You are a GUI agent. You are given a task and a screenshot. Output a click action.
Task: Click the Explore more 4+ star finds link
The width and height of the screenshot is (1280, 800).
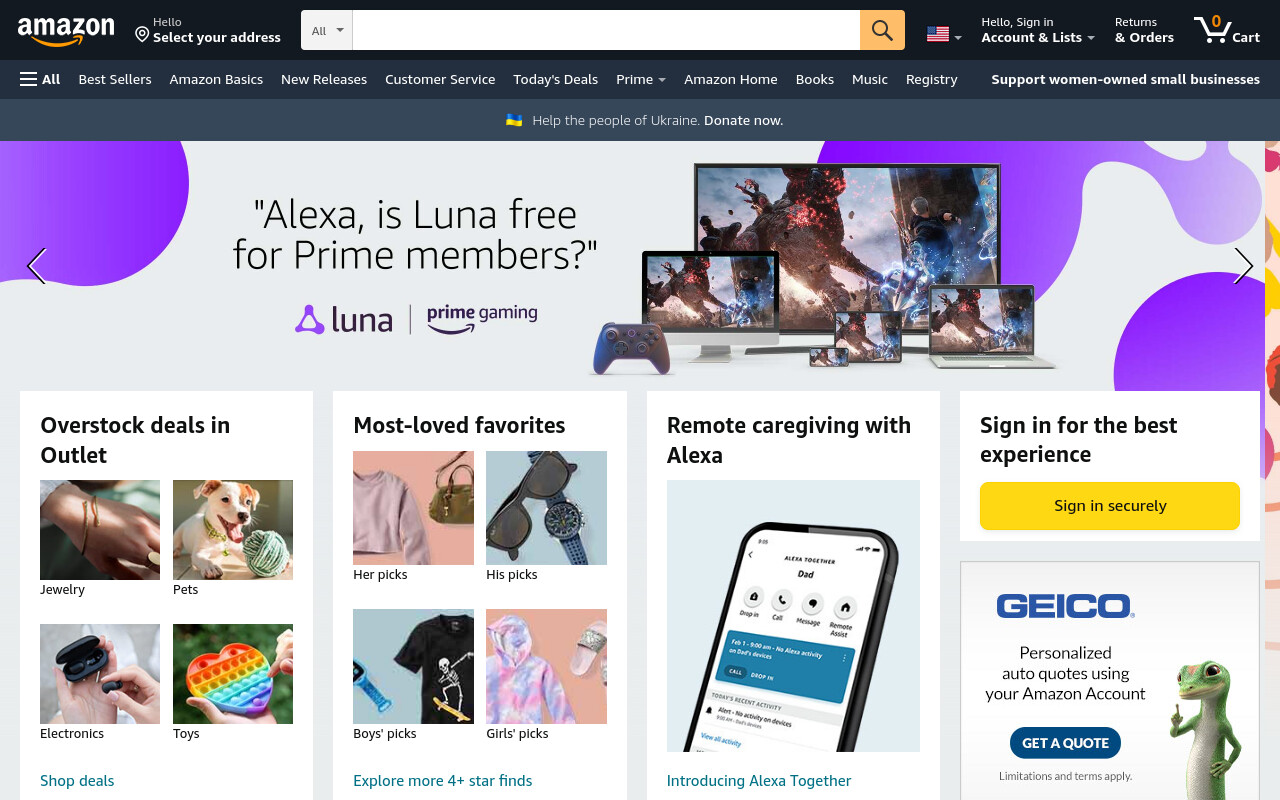click(443, 781)
